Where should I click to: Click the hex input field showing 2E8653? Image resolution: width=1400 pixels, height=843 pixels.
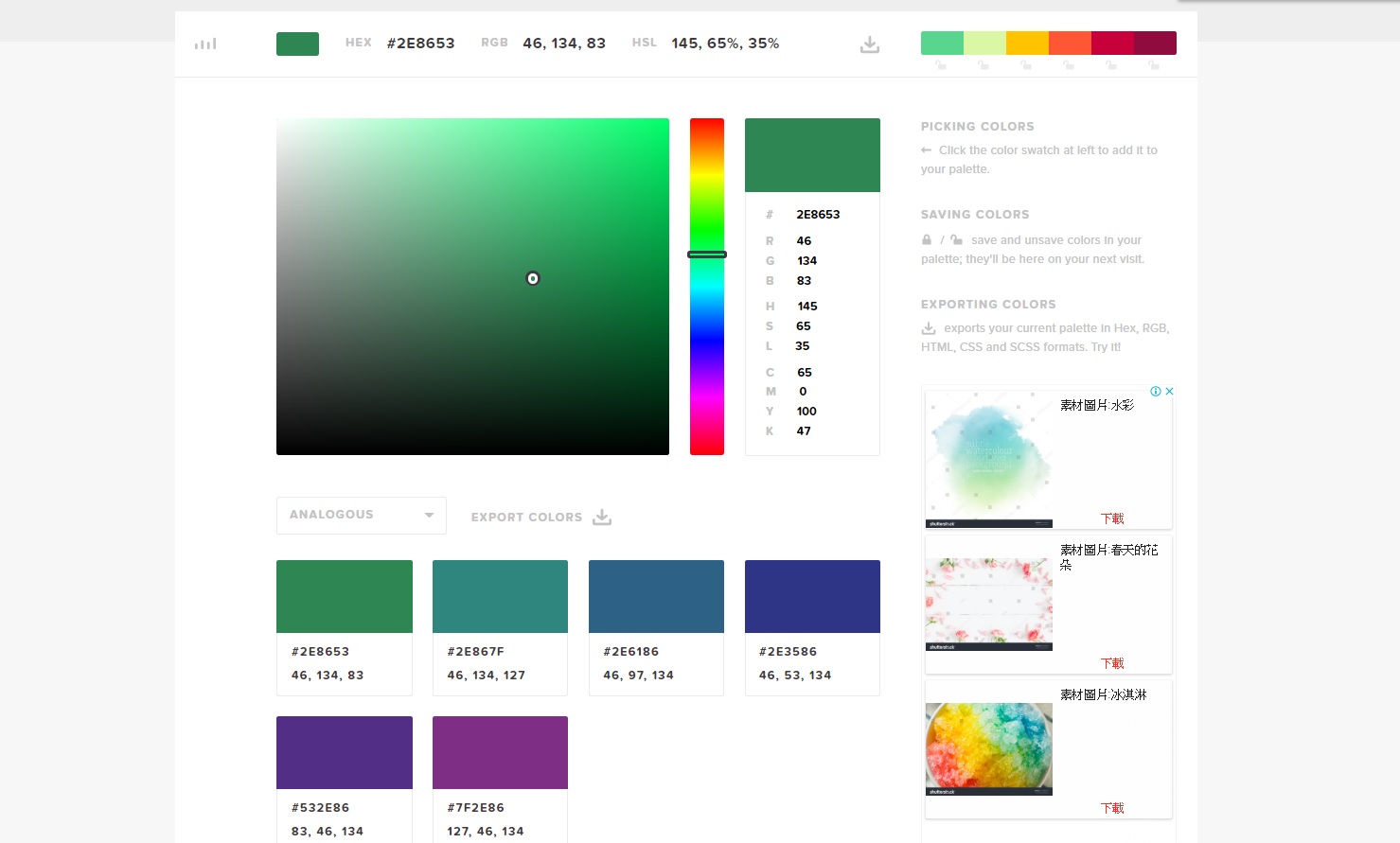[818, 215]
